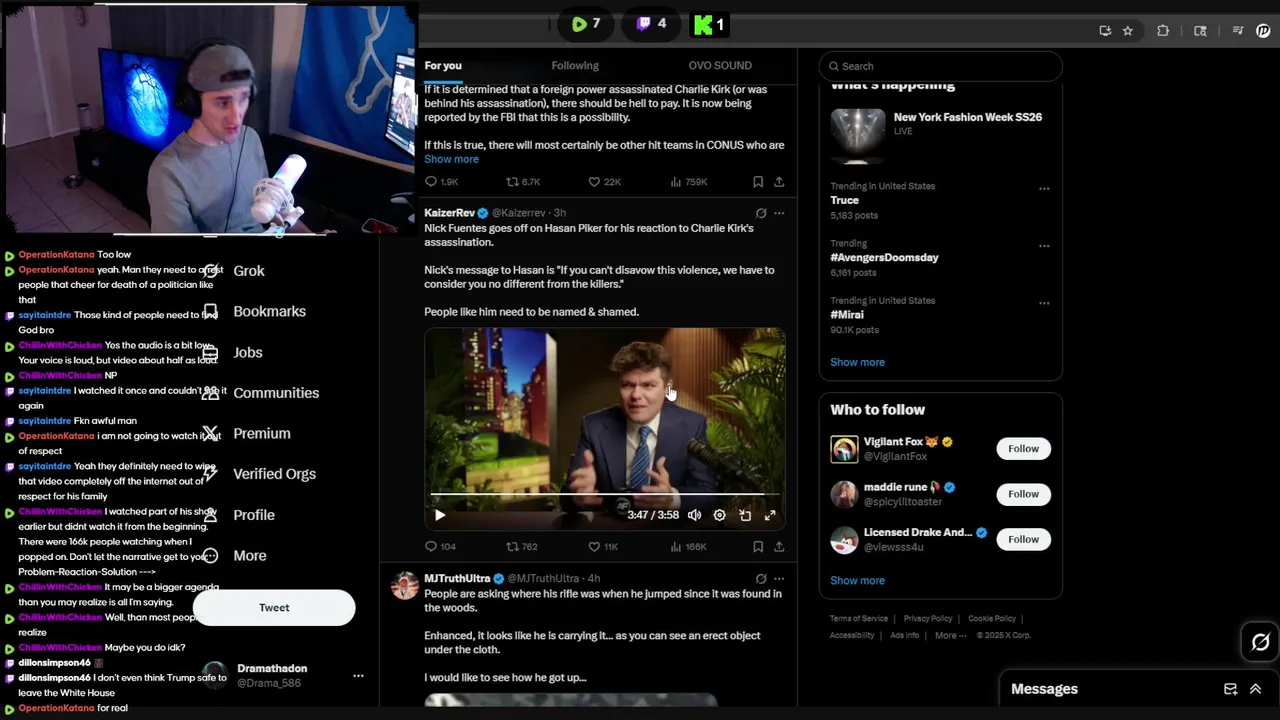Open more options on MJTruthUltra post
This screenshot has width=1280, height=720.
pos(779,579)
